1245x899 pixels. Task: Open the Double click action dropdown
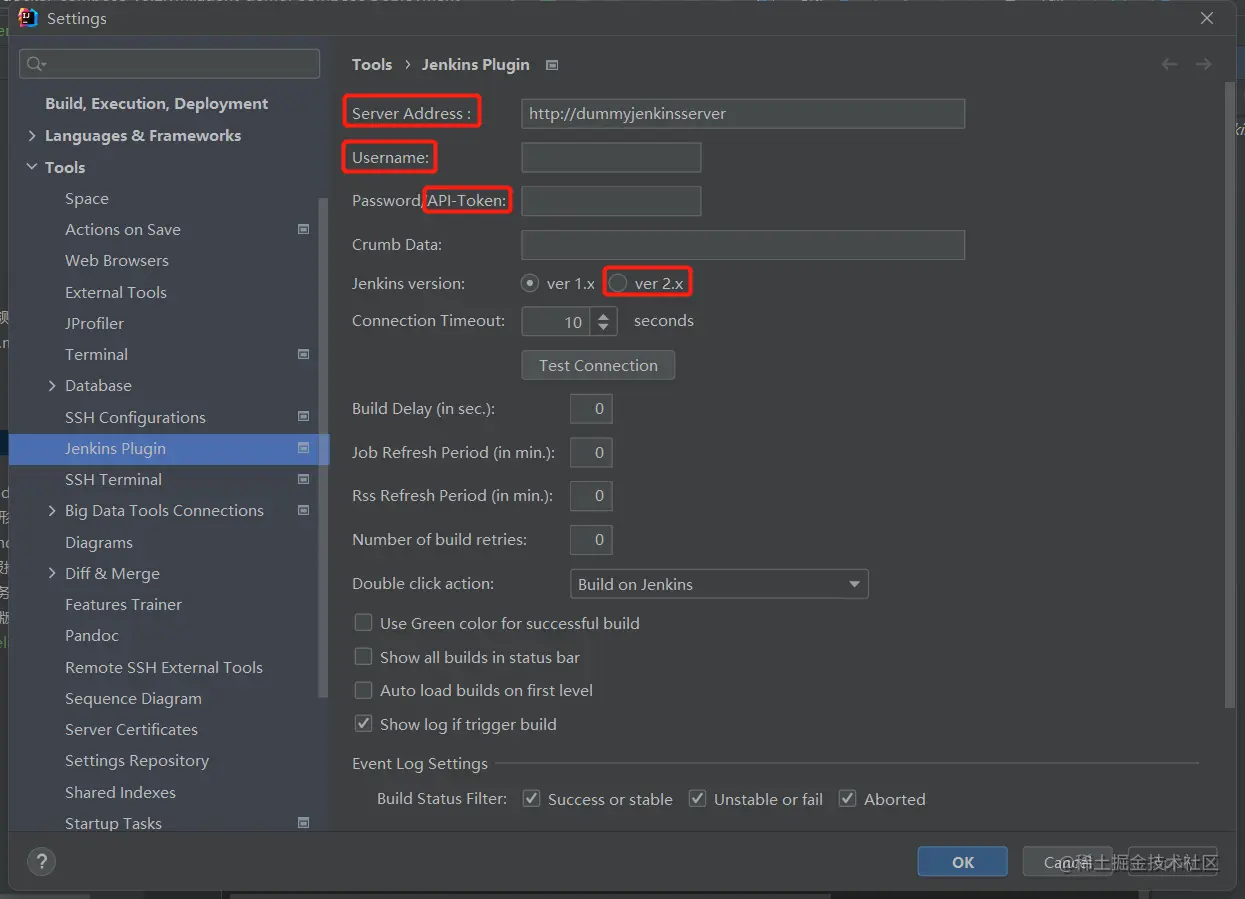pos(719,584)
